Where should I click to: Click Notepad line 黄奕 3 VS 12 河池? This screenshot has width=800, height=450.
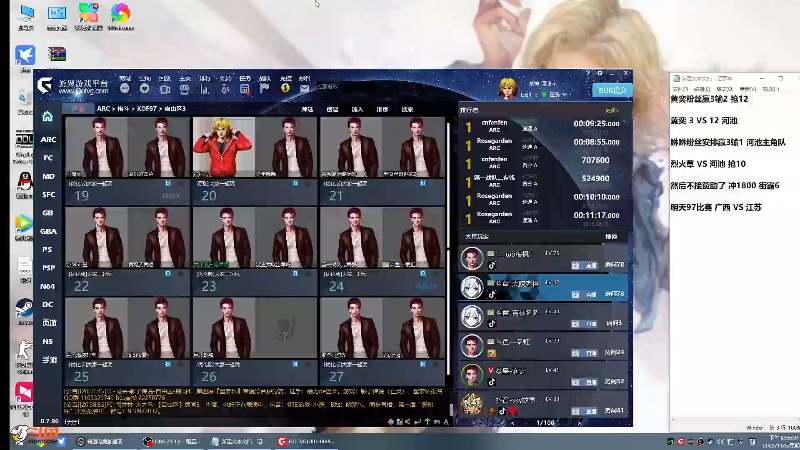click(x=704, y=121)
